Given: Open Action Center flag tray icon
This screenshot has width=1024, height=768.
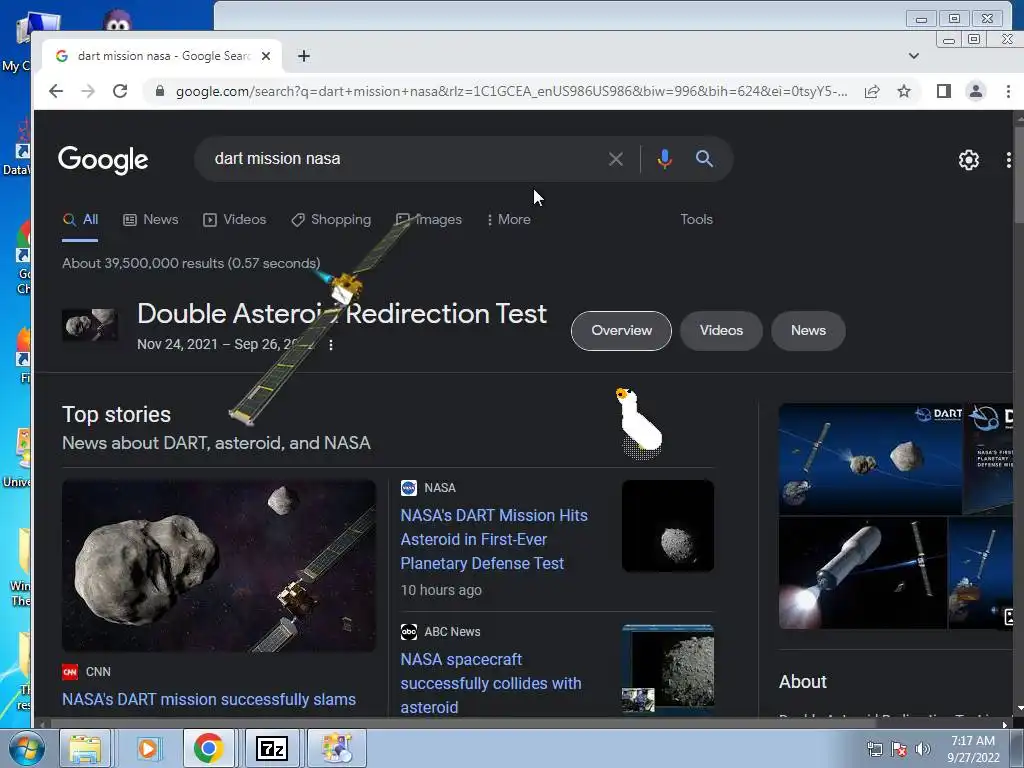Looking at the screenshot, I should tap(899, 749).
